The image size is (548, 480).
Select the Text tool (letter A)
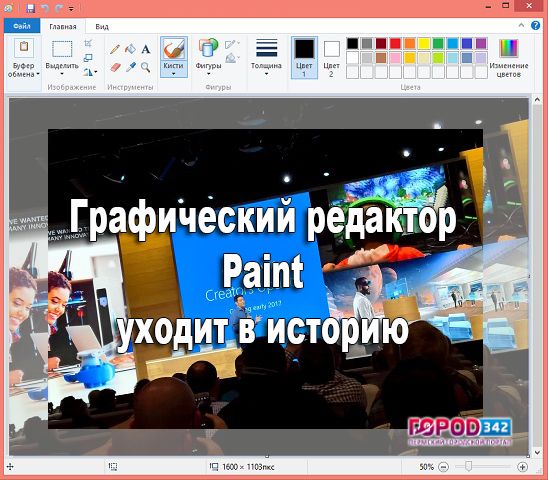click(x=146, y=49)
